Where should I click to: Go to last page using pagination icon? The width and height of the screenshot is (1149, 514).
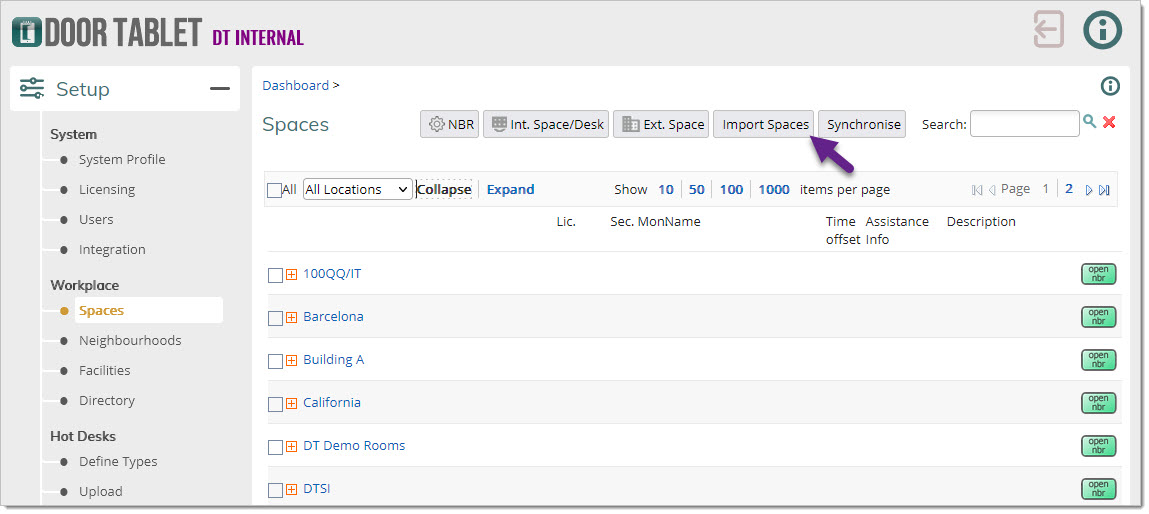(x=1104, y=190)
